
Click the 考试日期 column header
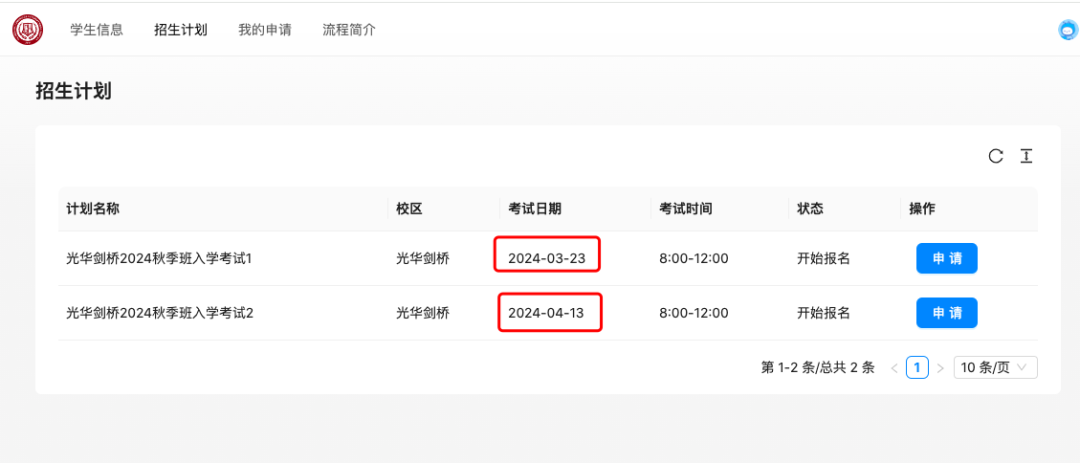tap(534, 209)
